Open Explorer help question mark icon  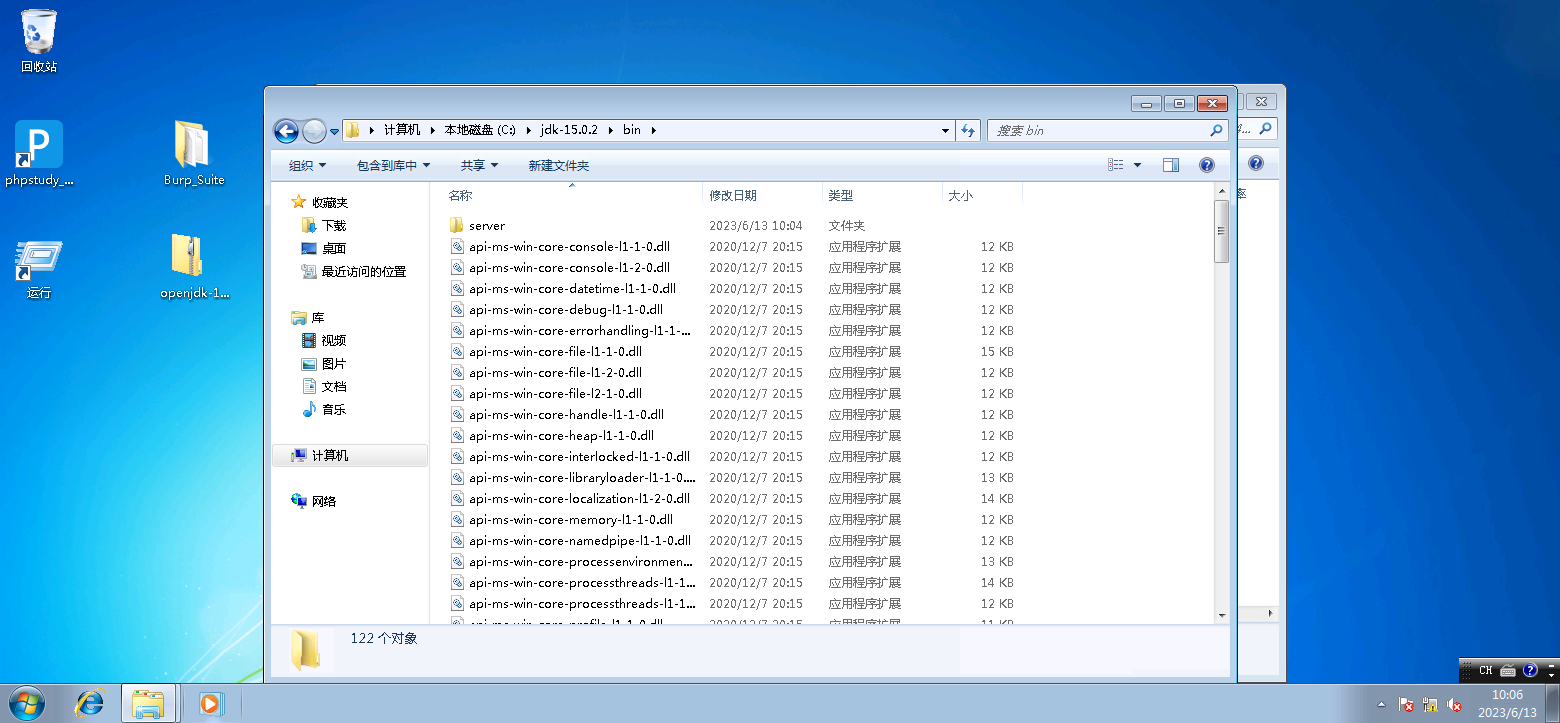[1207, 165]
